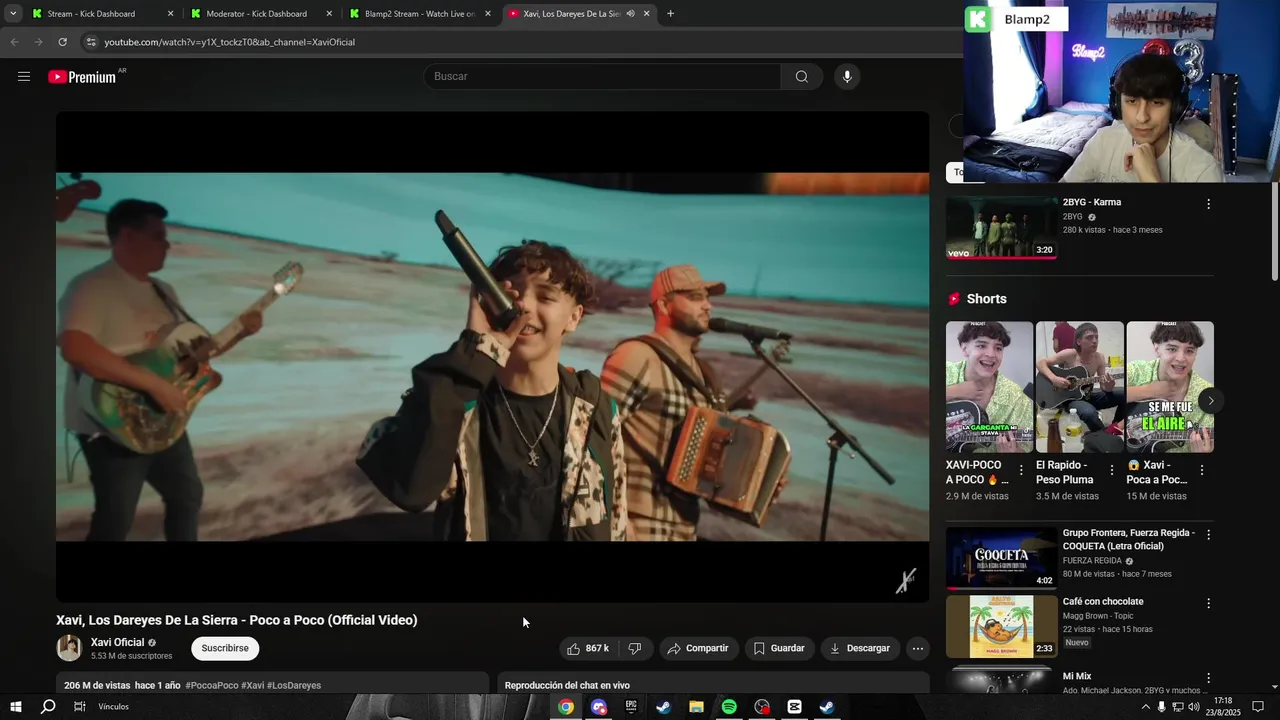Open Spotify from the taskbar
This screenshot has width=1280, height=720.
coord(729,707)
